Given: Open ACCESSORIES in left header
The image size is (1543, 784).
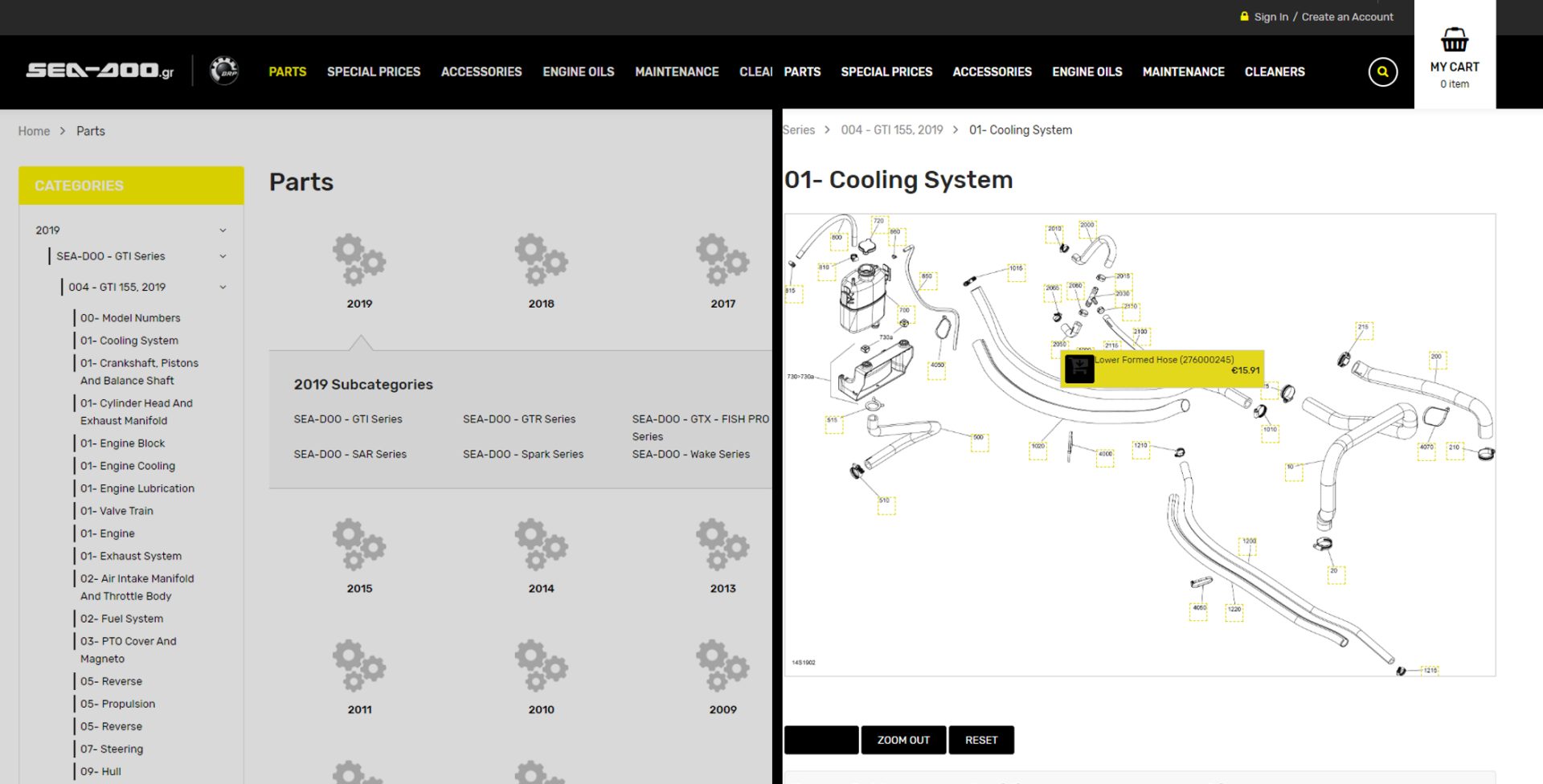Looking at the screenshot, I should [481, 71].
